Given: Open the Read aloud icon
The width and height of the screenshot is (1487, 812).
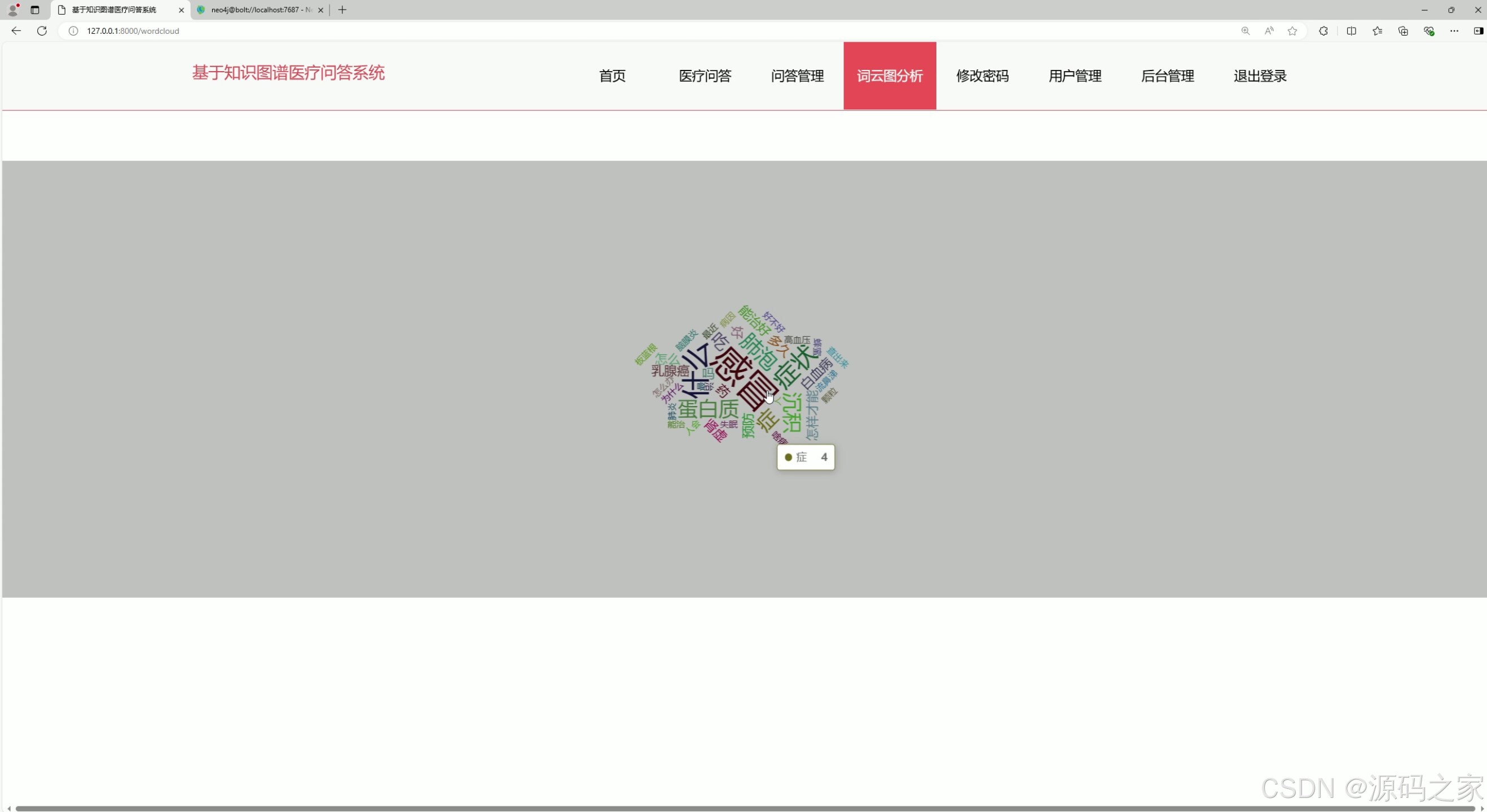Looking at the screenshot, I should click(x=1269, y=31).
